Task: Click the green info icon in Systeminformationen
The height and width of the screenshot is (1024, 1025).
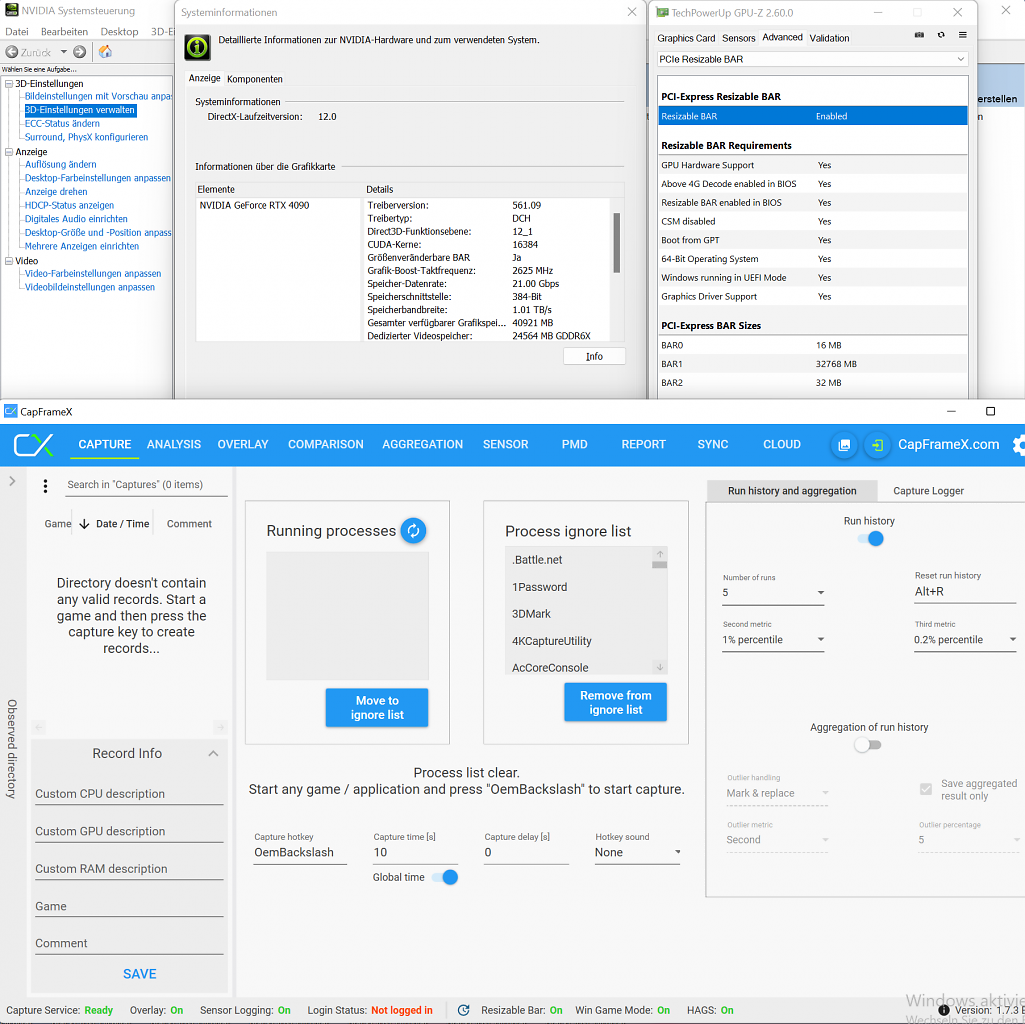Action: (197, 47)
